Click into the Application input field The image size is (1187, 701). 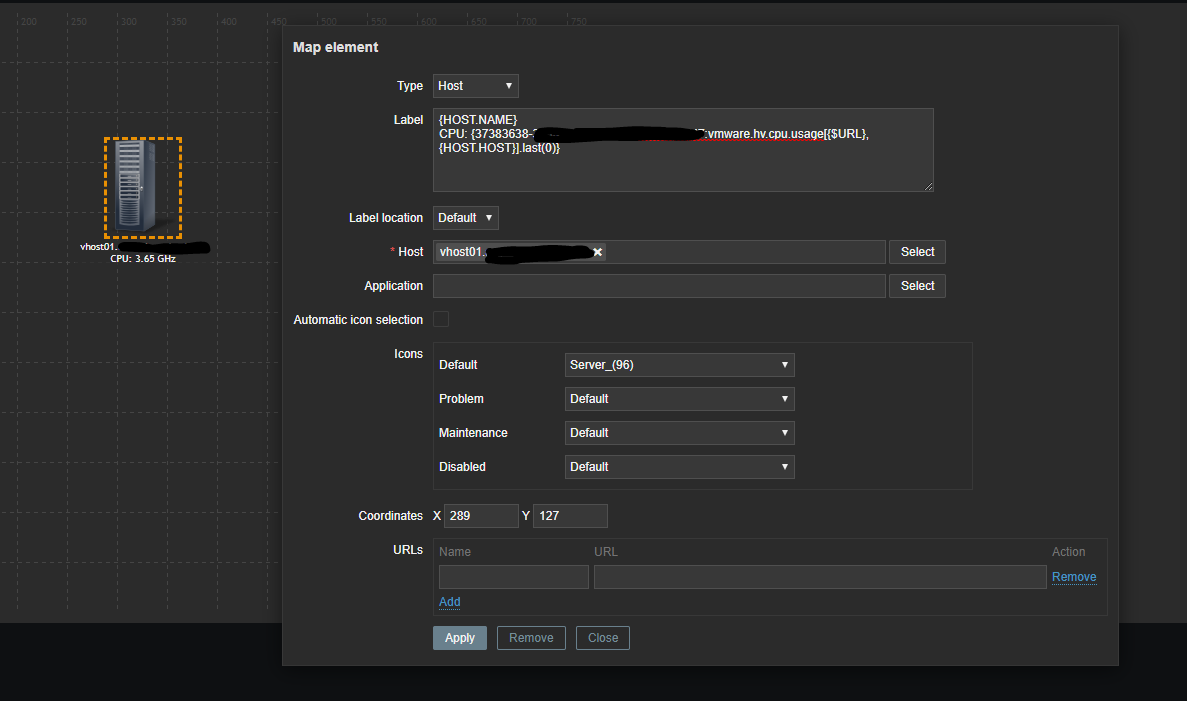pyautogui.click(x=659, y=286)
